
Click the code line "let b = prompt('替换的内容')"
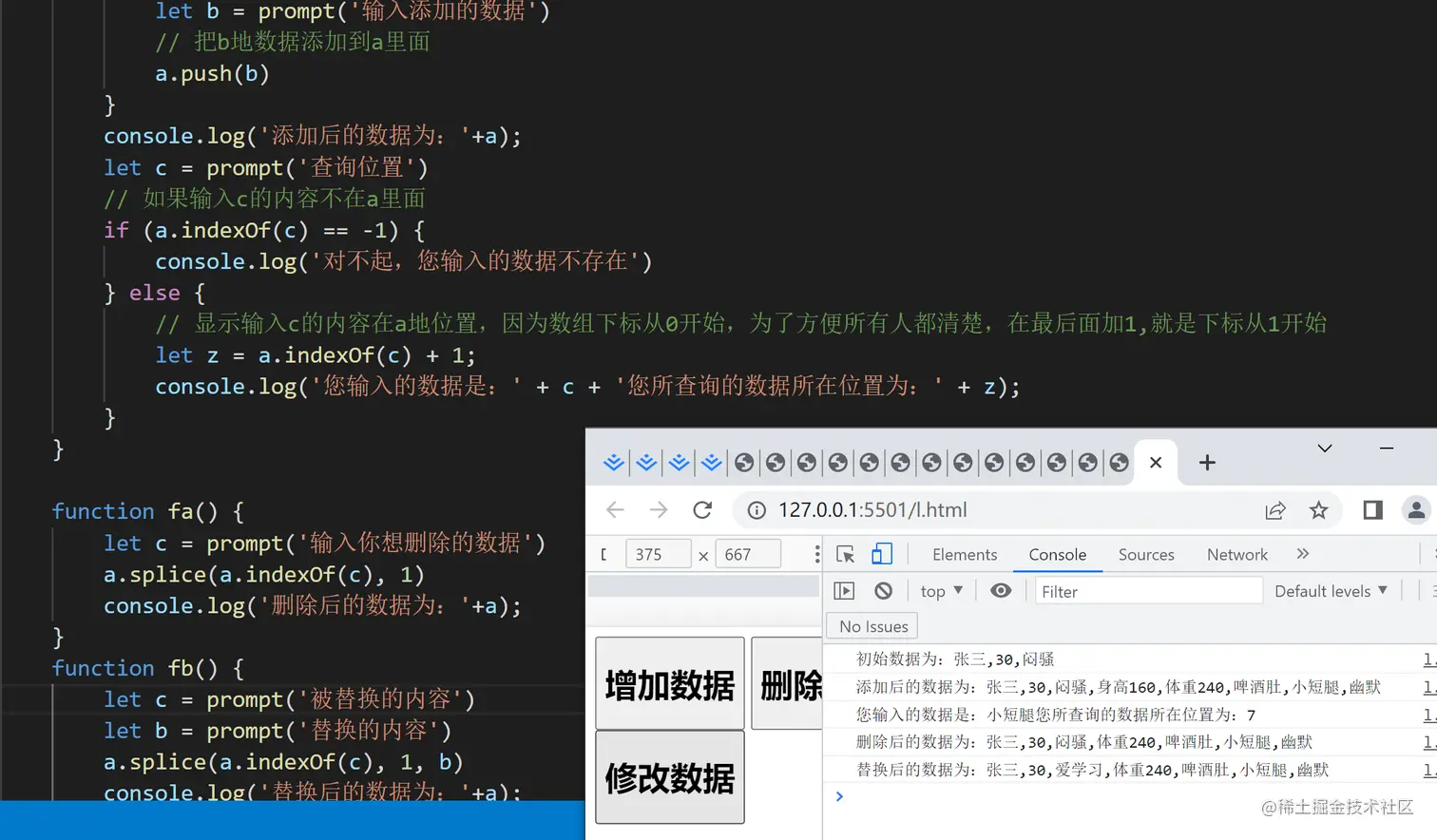coord(278,731)
